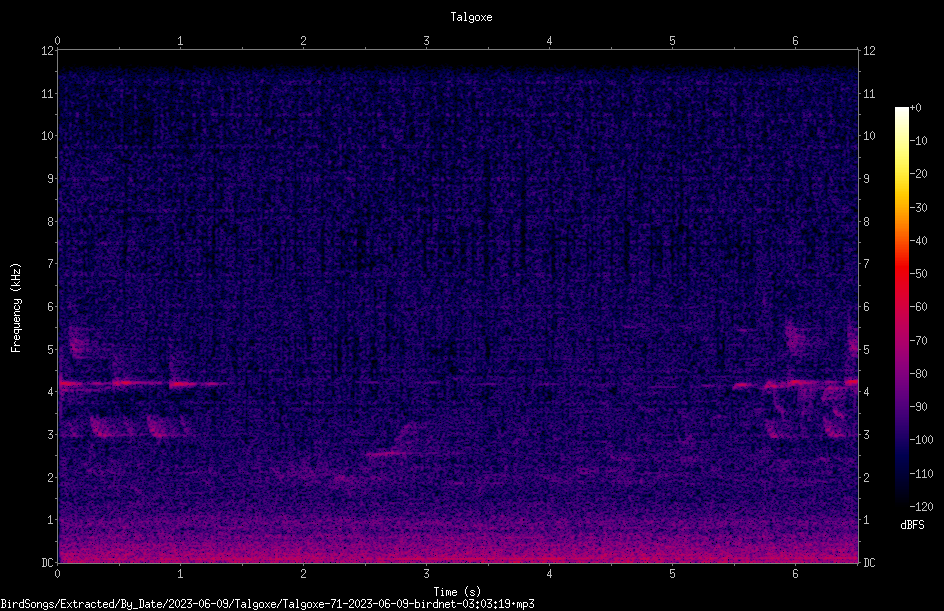Click the file path text ending in birdnet-03:03:19.mp3

coord(267,604)
